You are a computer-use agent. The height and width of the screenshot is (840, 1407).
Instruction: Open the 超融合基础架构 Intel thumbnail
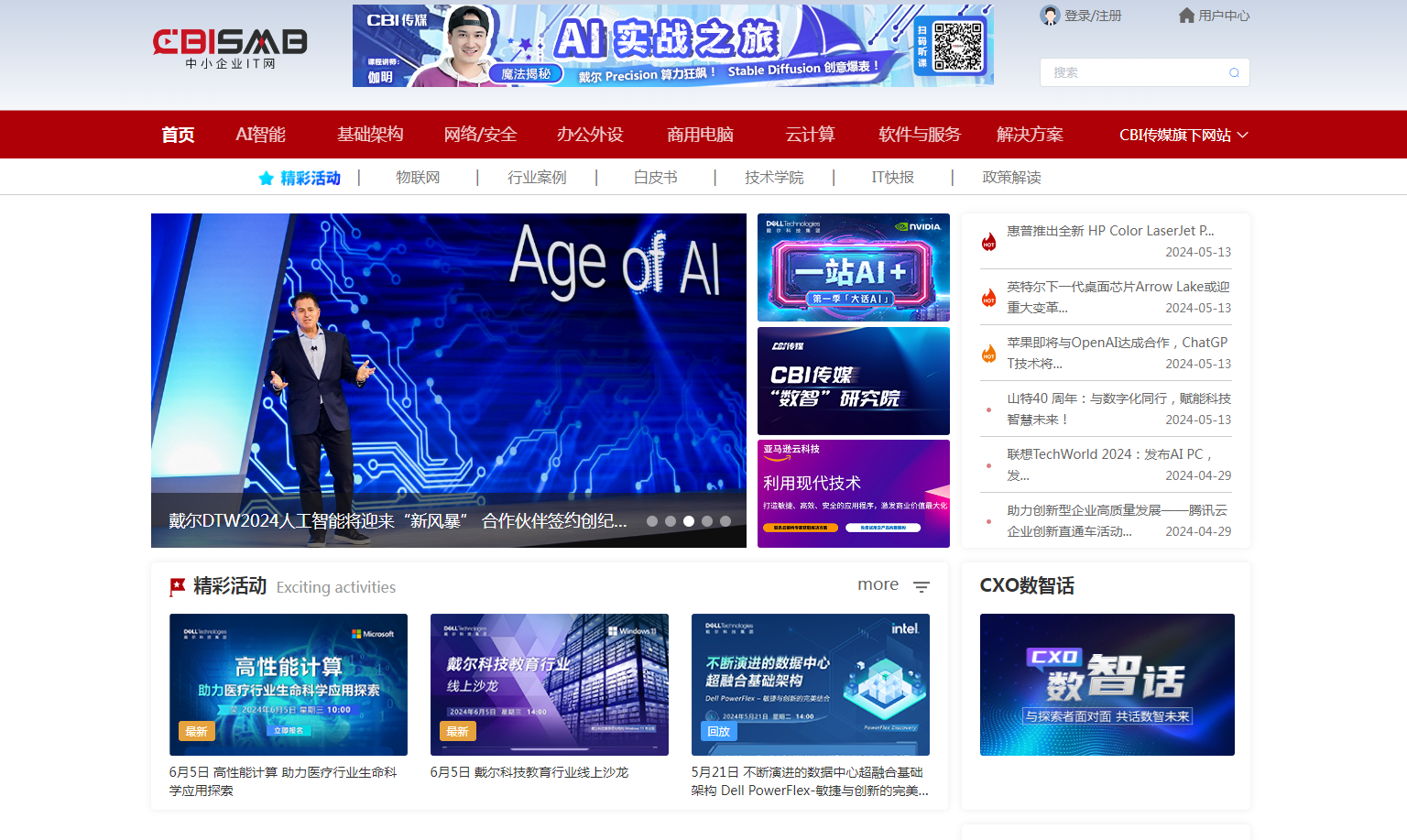tap(811, 684)
